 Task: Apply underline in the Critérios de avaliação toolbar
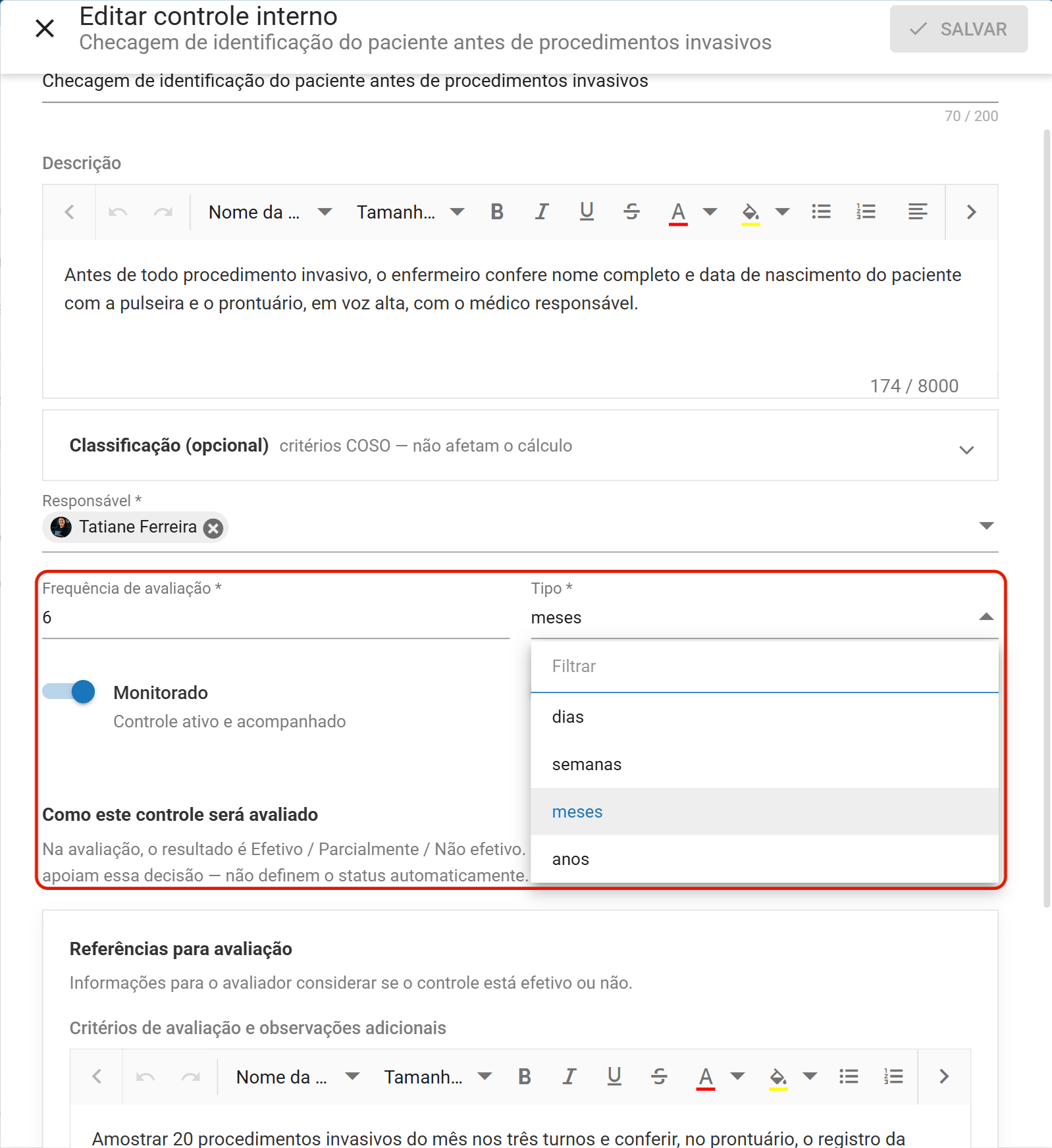pos(614,1077)
